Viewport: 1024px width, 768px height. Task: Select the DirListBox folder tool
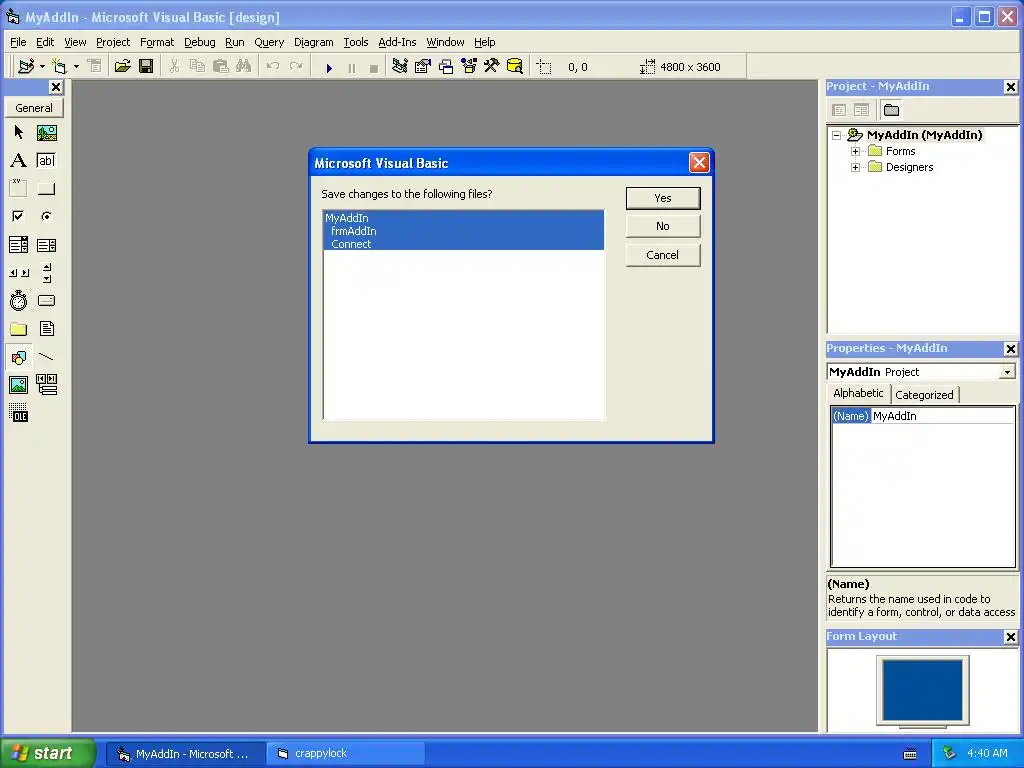18,328
